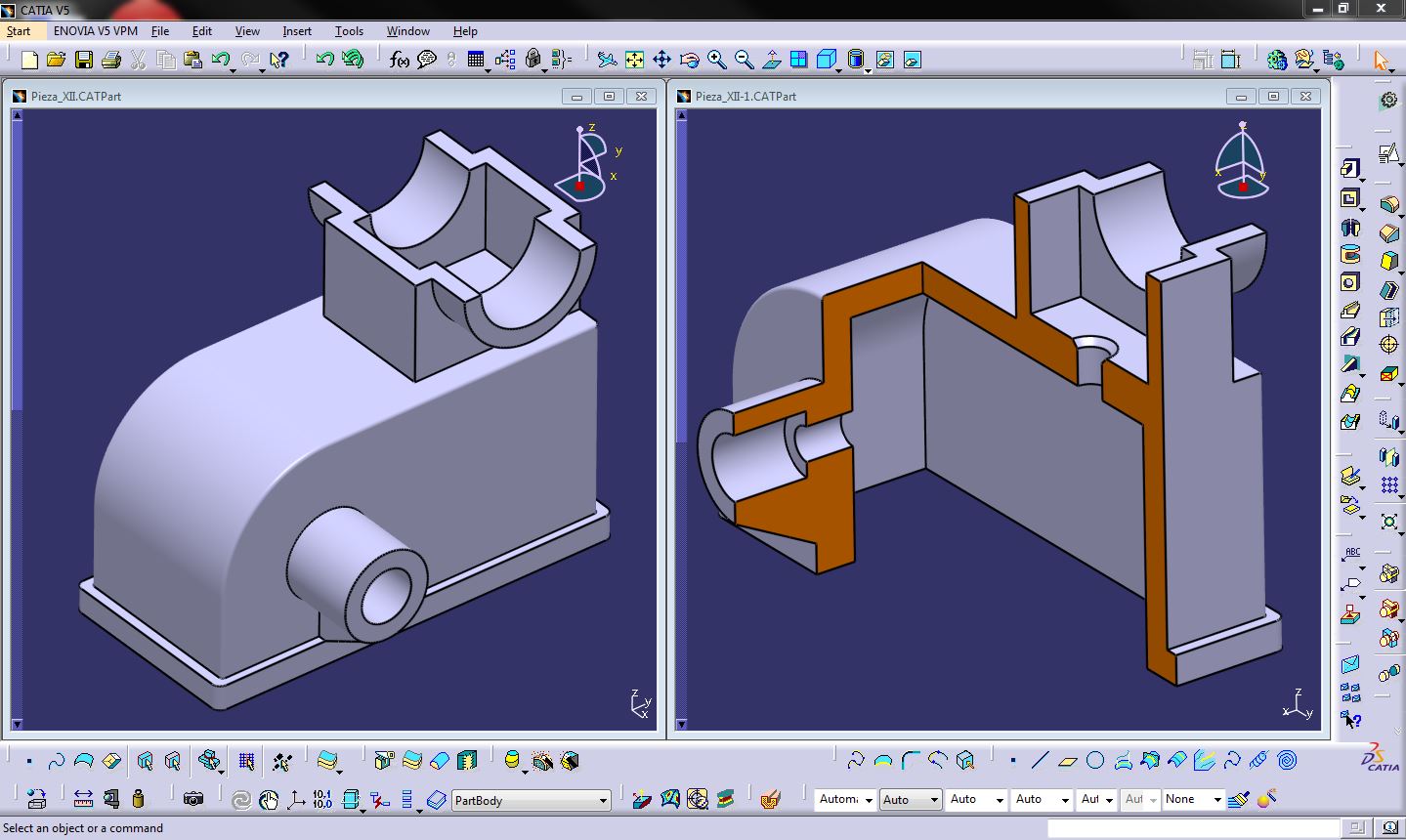
Task: Open the Tools menu
Action: coord(349,31)
